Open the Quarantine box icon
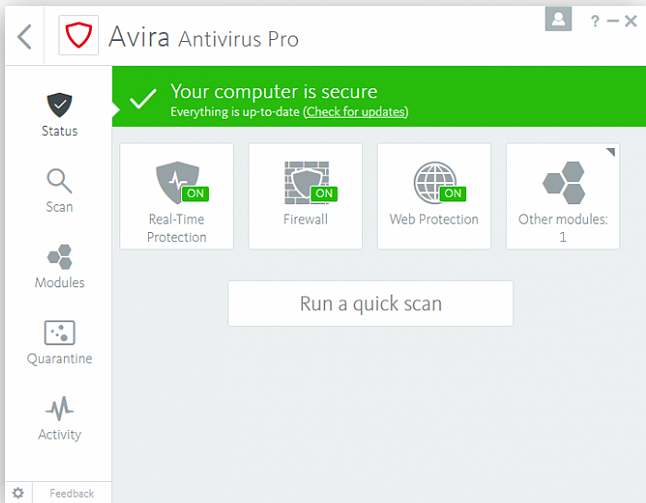The width and height of the screenshot is (646, 503). (59, 333)
